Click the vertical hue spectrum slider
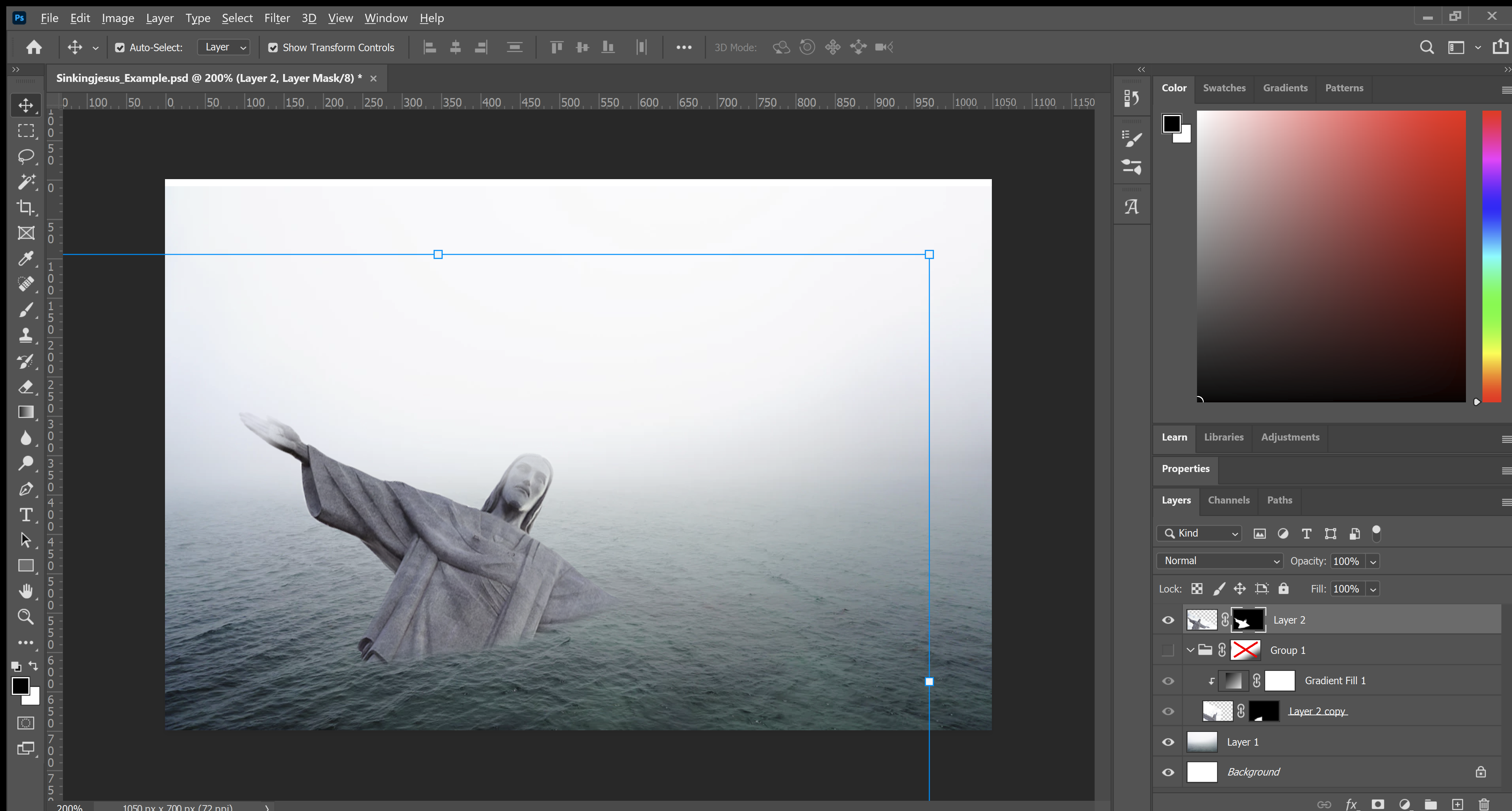The image size is (1512, 811). click(x=1492, y=256)
